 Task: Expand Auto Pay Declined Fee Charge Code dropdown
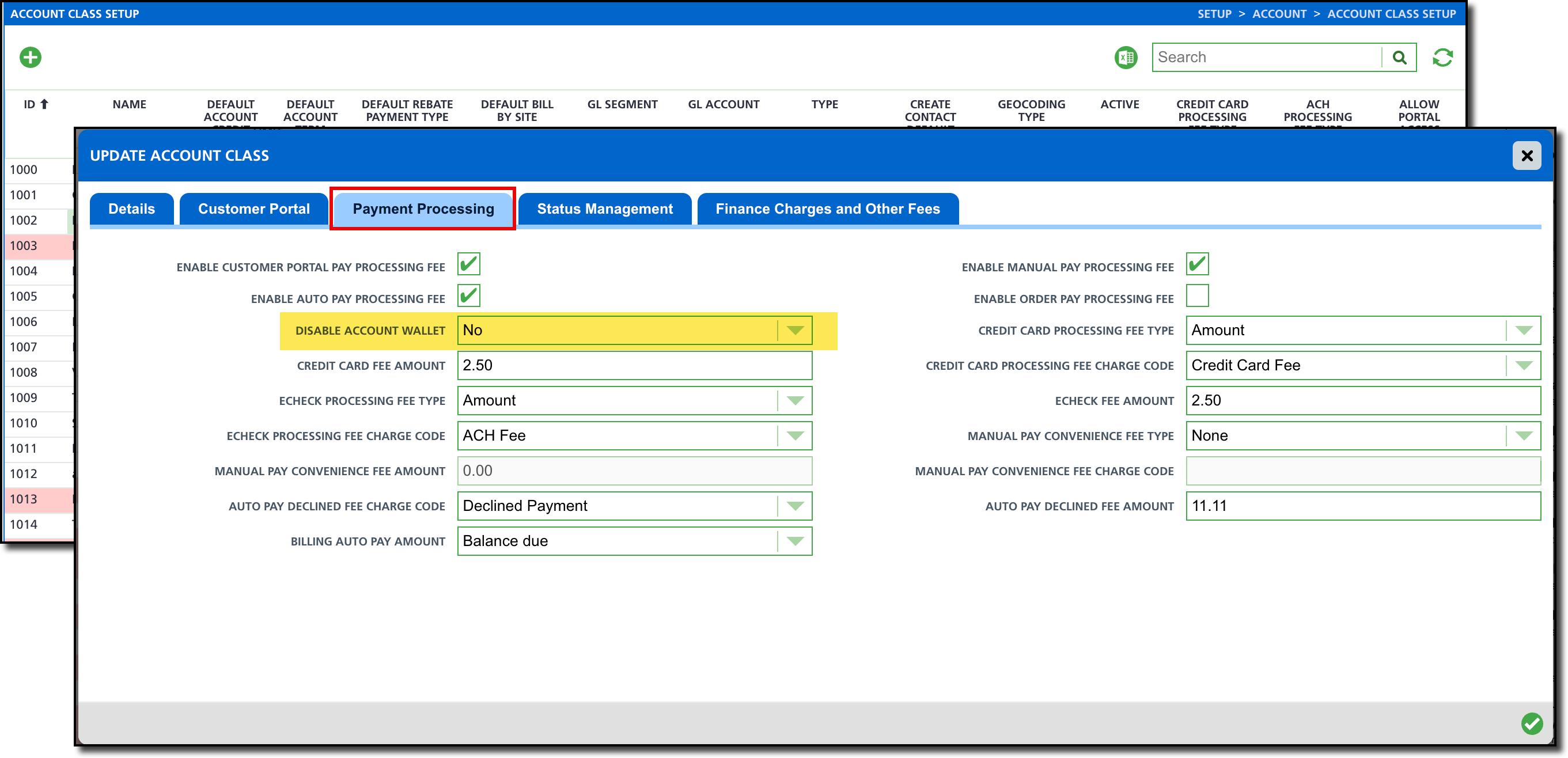794,506
